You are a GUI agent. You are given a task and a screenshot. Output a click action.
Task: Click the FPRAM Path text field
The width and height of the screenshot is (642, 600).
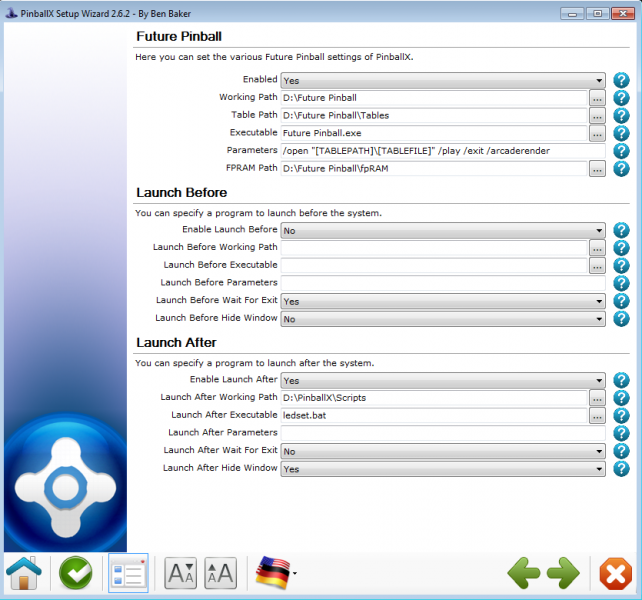[x=434, y=168]
